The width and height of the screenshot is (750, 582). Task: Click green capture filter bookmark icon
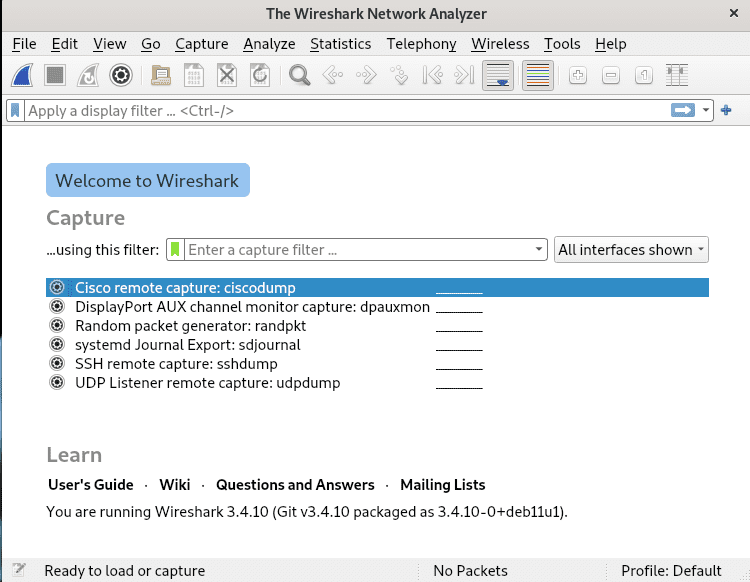[175, 250]
